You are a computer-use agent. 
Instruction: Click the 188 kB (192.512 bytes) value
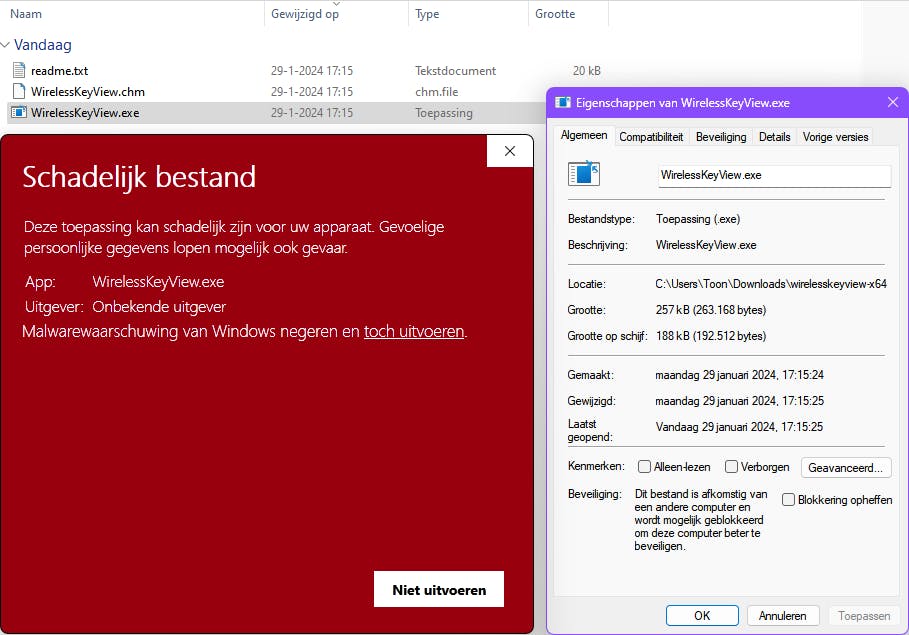pyautogui.click(x=711, y=336)
